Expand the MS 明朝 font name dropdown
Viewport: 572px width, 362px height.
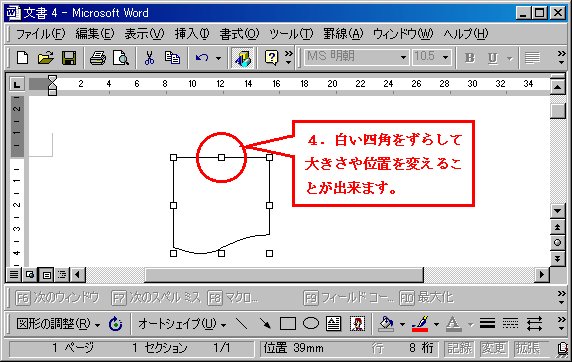coord(403,58)
